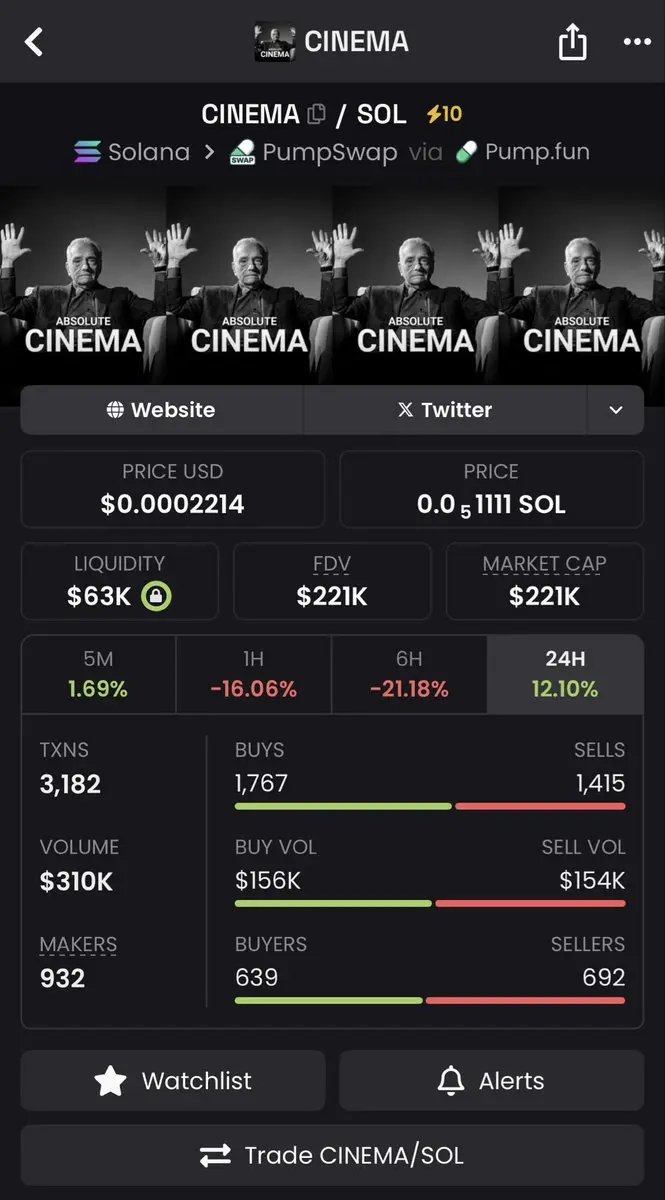Image resolution: width=665 pixels, height=1200 pixels.
Task: Switch to the 6H timeframe tab
Action: point(409,674)
